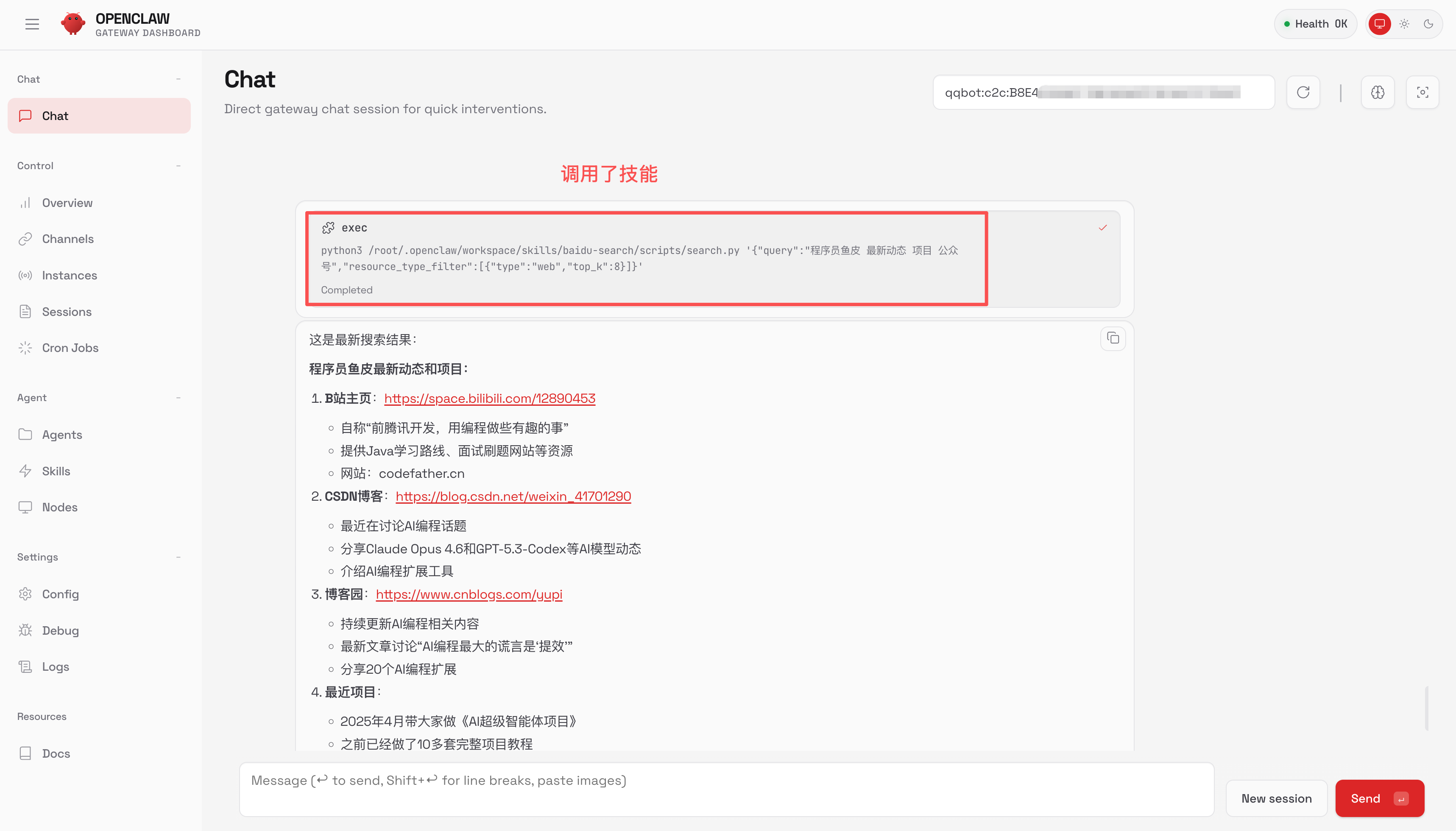Toggle the brain thinking icon
Viewport: 1456px width, 831px height.
point(1377,92)
